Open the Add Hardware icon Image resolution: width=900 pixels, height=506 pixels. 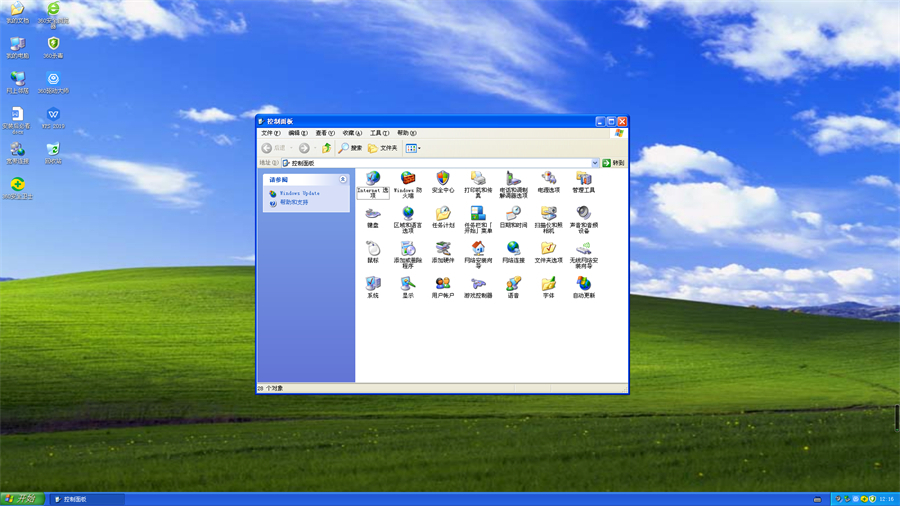tap(443, 252)
